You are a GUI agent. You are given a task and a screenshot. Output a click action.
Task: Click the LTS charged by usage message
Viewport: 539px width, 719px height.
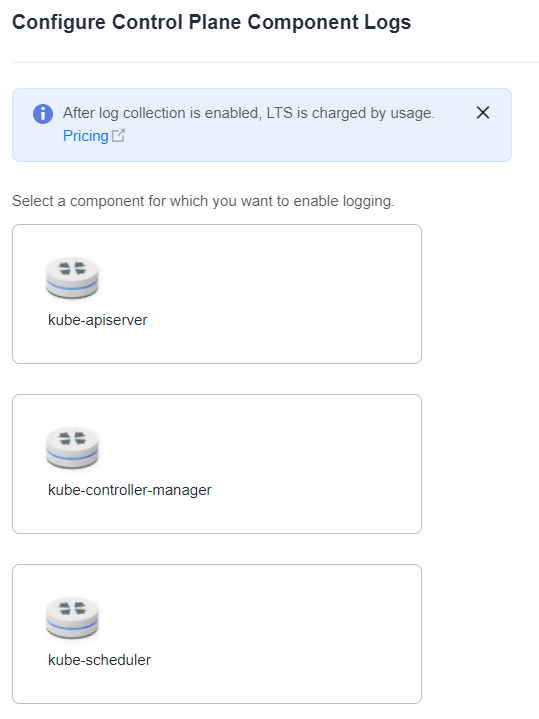[249, 113]
